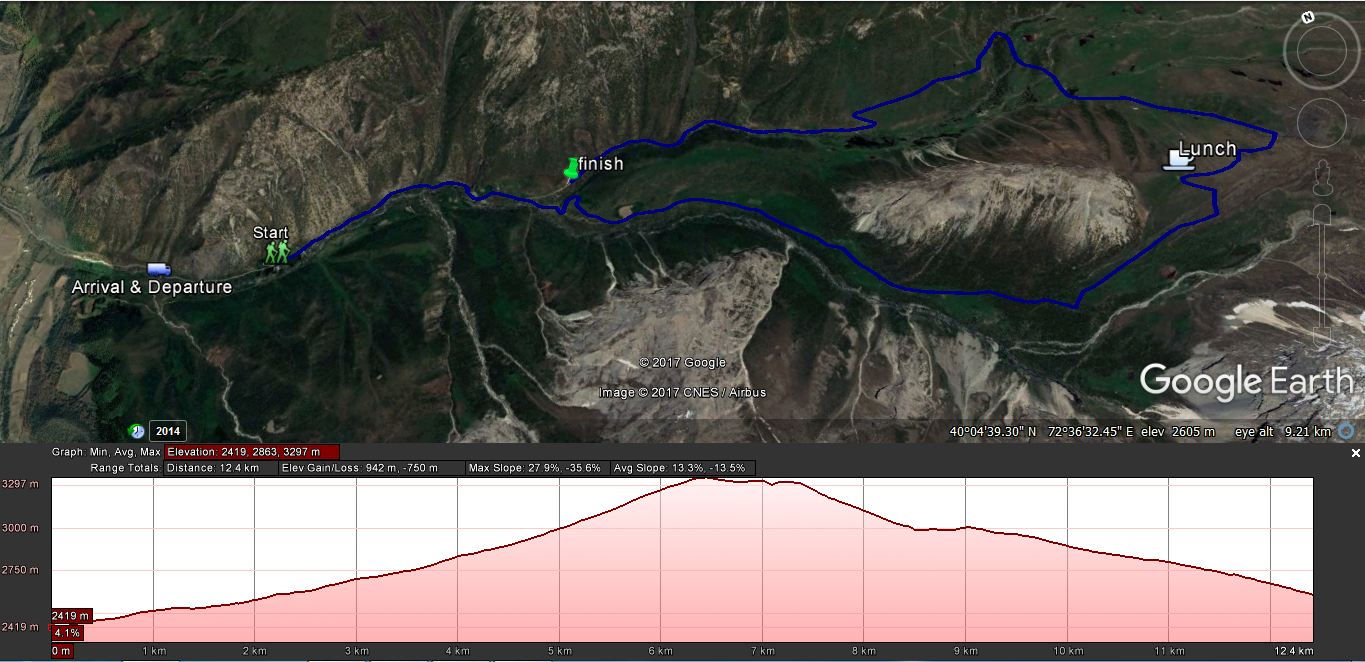Click the Avg Slope statistics box
This screenshot has width=1365, height=662.
click(x=680, y=468)
